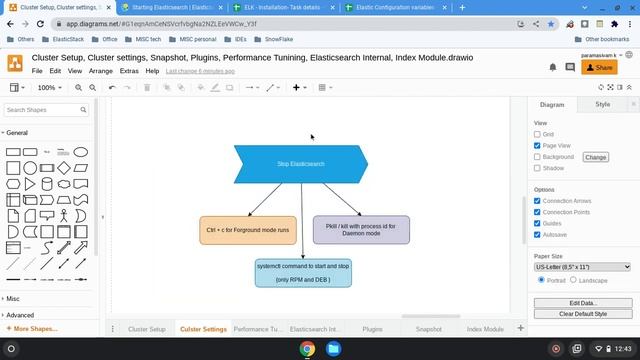Click the Share button
Screen dimensions: 640x360
point(599,68)
